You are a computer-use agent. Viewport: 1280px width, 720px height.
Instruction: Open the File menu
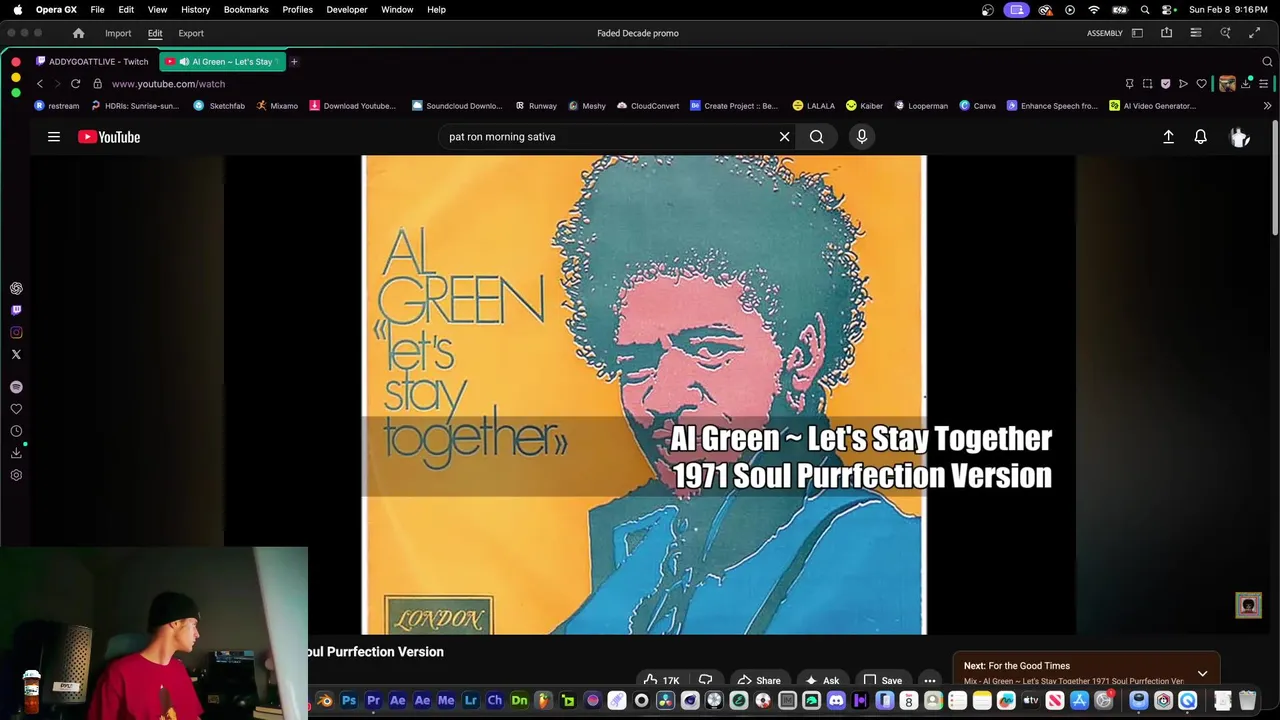pos(97,9)
